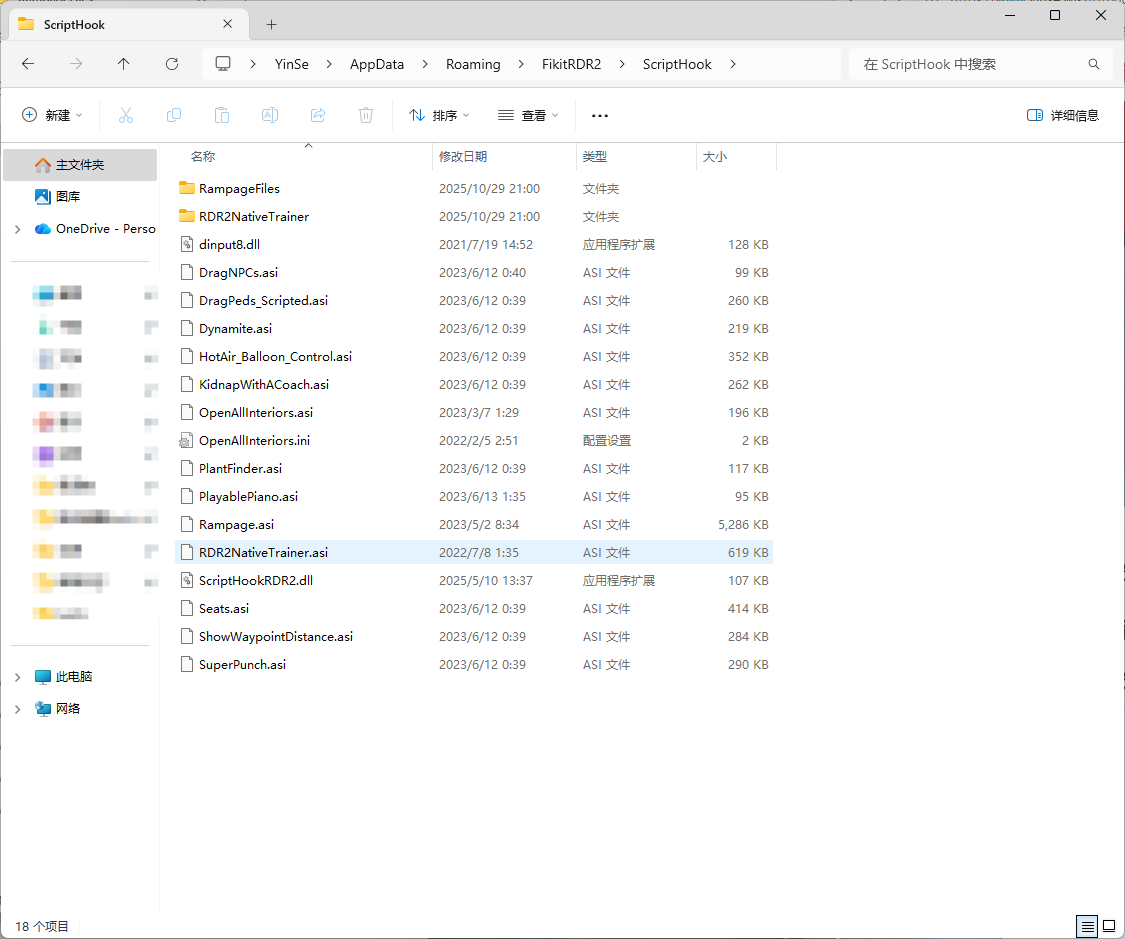Open a new tab with plus button
This screenshot has height=939, width=1125.
[x=271, y=24]
